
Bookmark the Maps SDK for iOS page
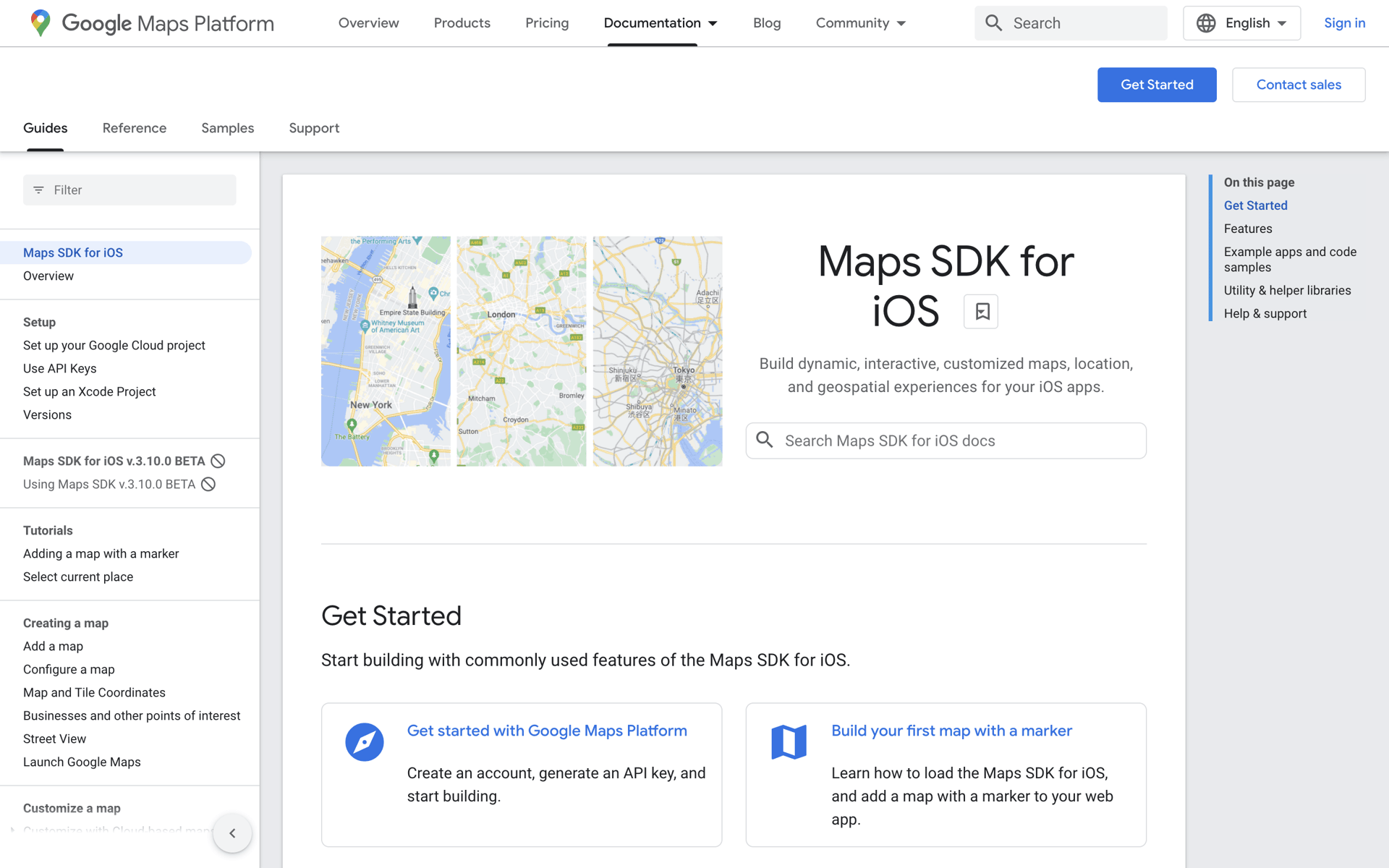(981, 312)
